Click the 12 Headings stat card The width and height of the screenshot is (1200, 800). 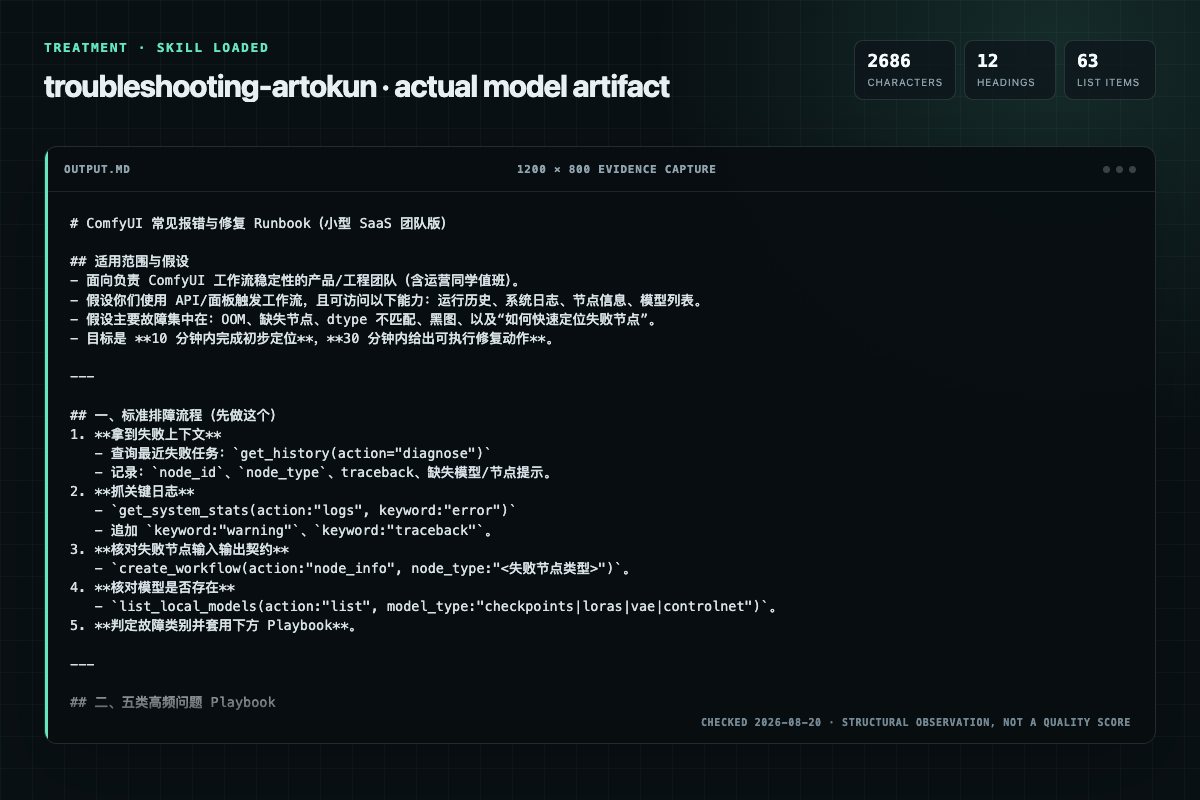pyautogui.click(x=1009, y=70)
